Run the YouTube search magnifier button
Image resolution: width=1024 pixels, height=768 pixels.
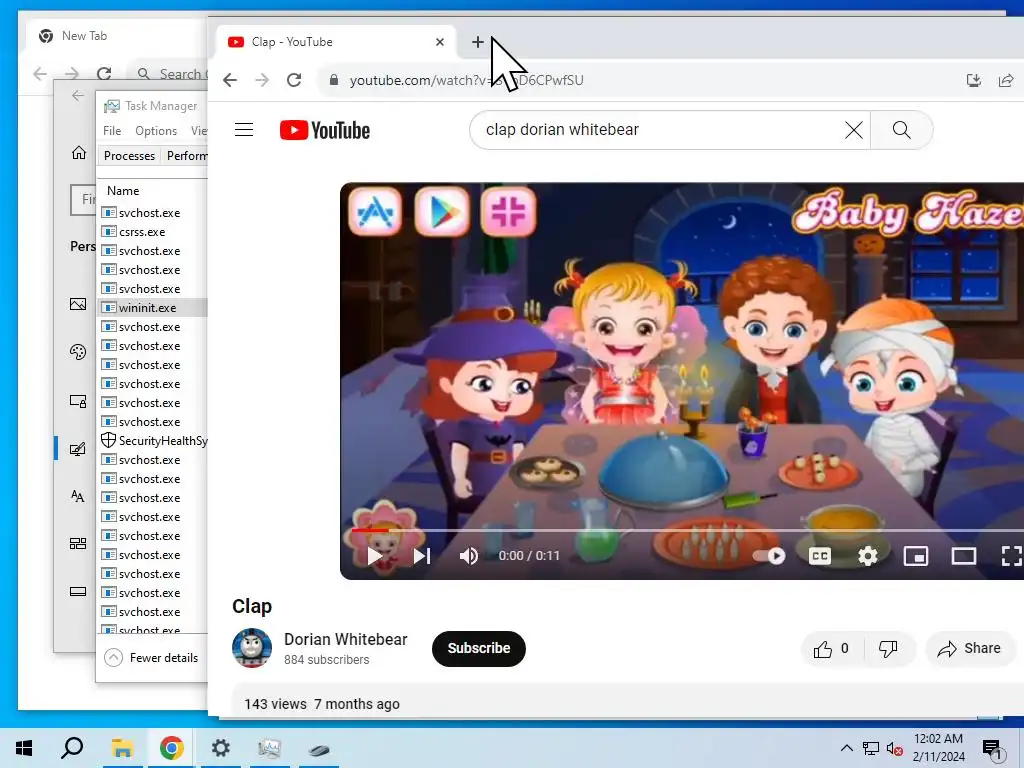coord(901,130)
